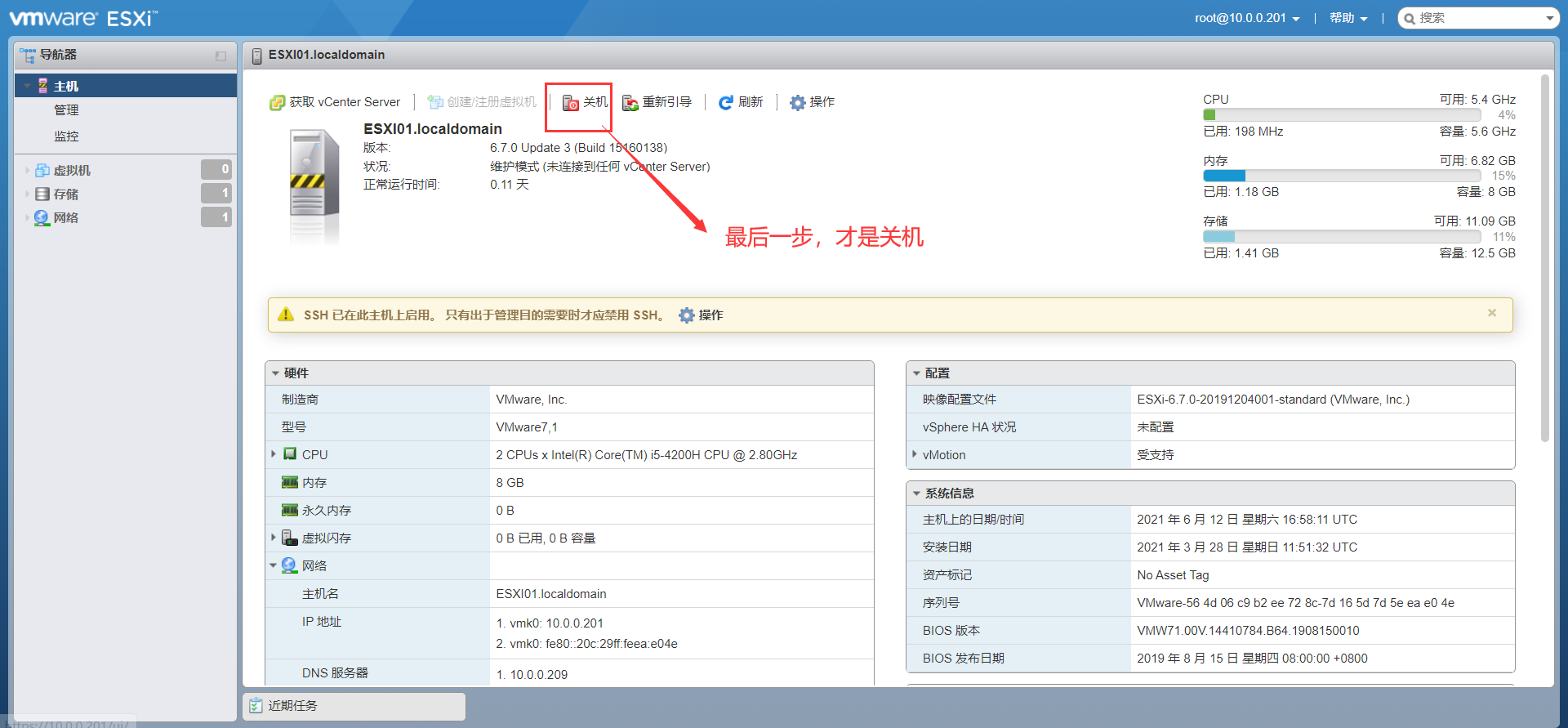The image size is (1568, 728).
Task: Collapse the System Information (系统信息) section
Action: pyautogui.click(x=916, y=494)
